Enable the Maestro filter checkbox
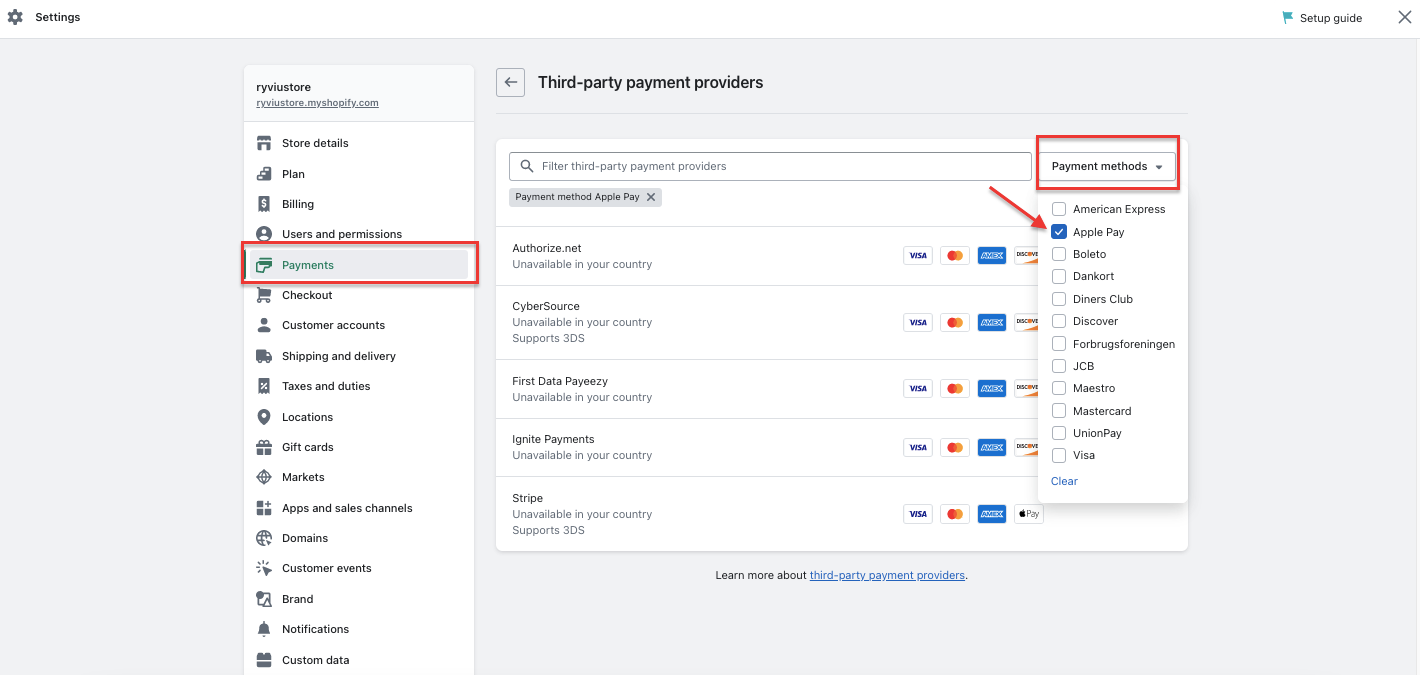This screenshot has height=675, width=1420. coord(1058,388)
